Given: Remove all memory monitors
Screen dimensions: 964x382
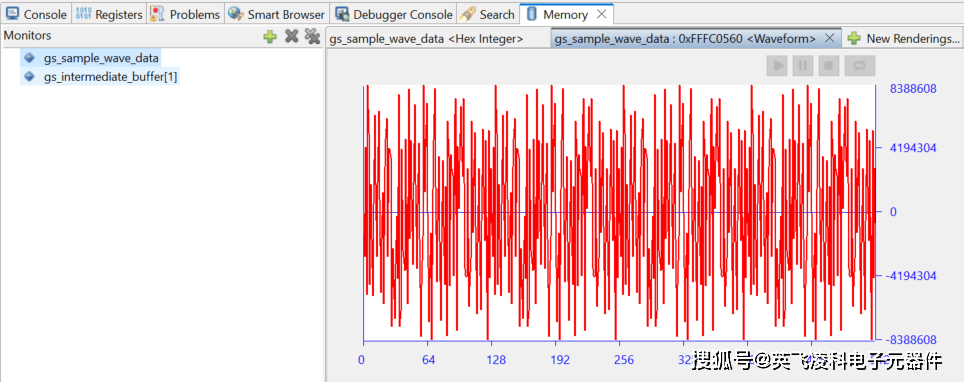Looking at the screenshot, I should click(x=312, y=36).
